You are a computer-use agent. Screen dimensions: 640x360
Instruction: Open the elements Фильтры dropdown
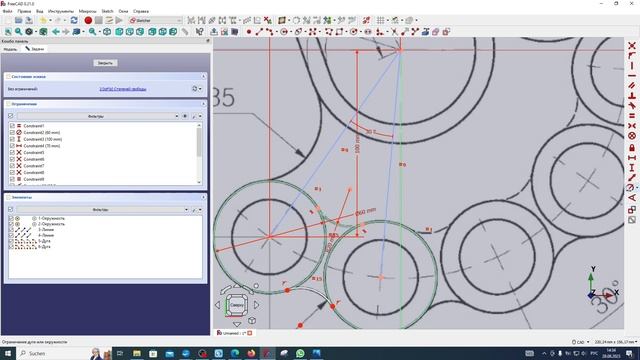[x=102, y=209]
